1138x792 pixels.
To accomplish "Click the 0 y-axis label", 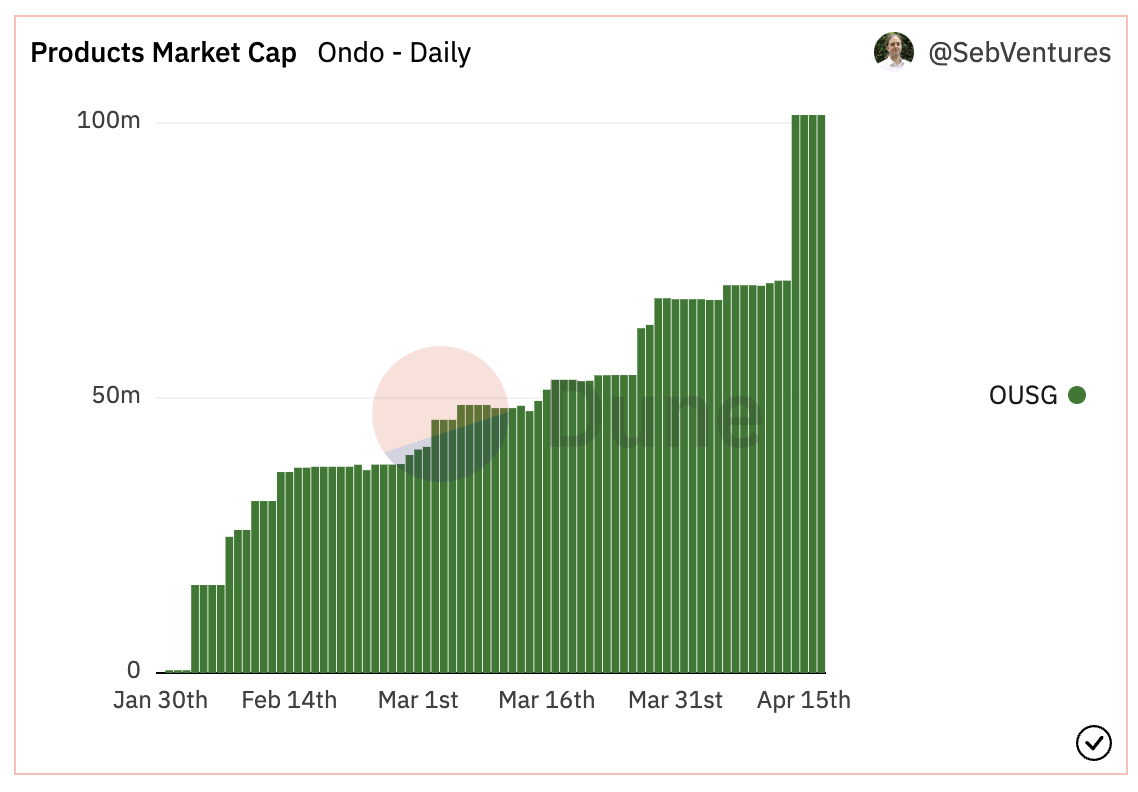I will tap(134, 670).
